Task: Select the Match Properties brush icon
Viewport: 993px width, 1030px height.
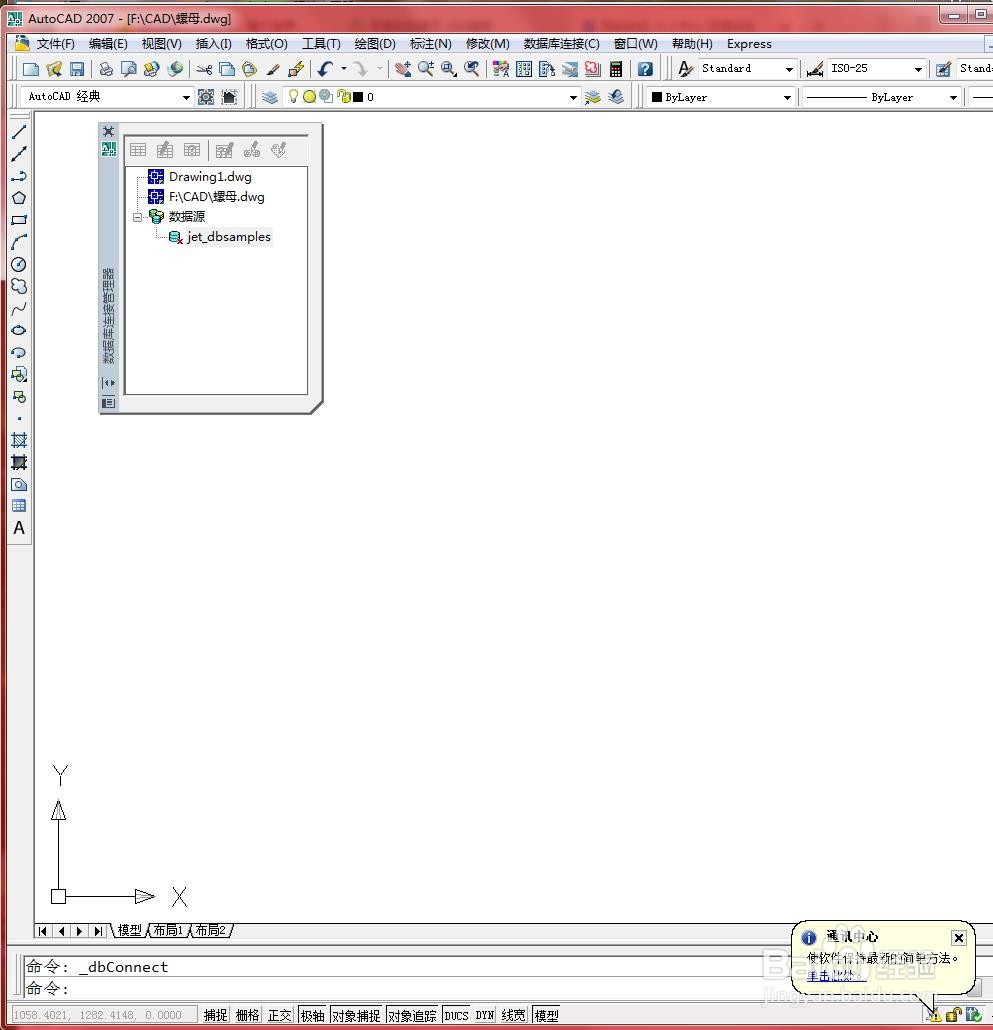Action: 273,69
